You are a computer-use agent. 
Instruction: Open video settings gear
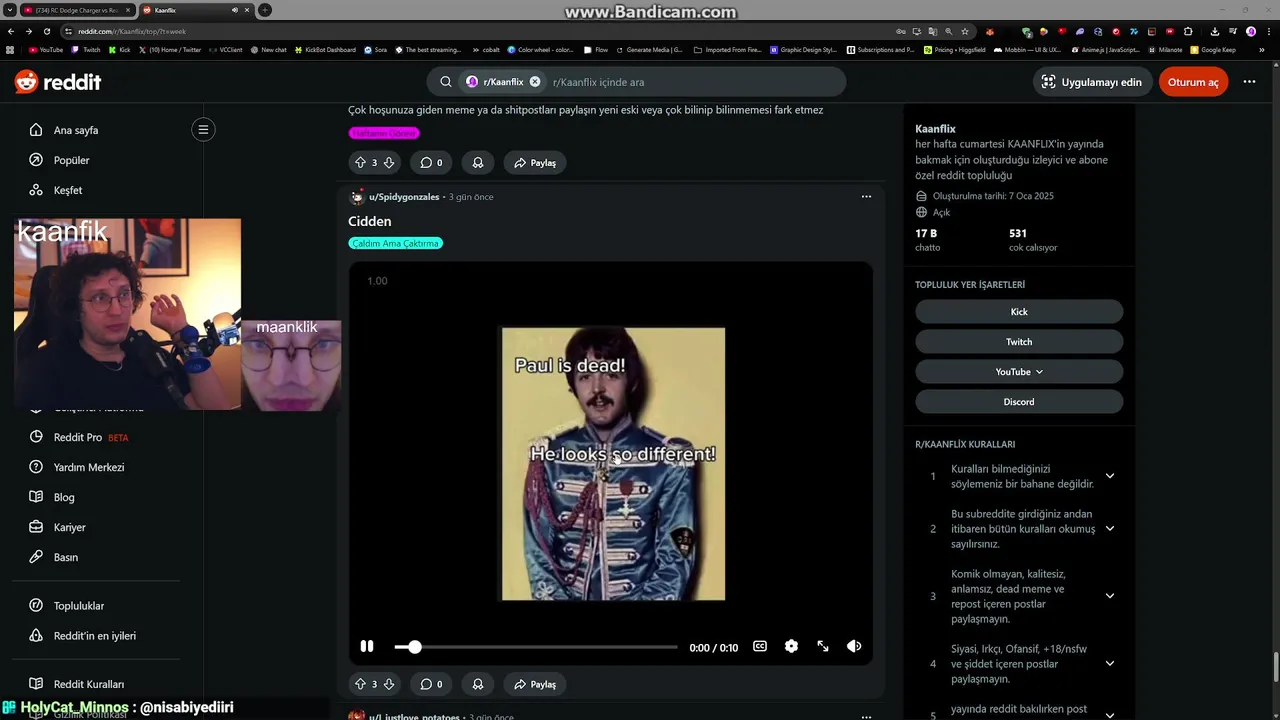click(791, 647)
